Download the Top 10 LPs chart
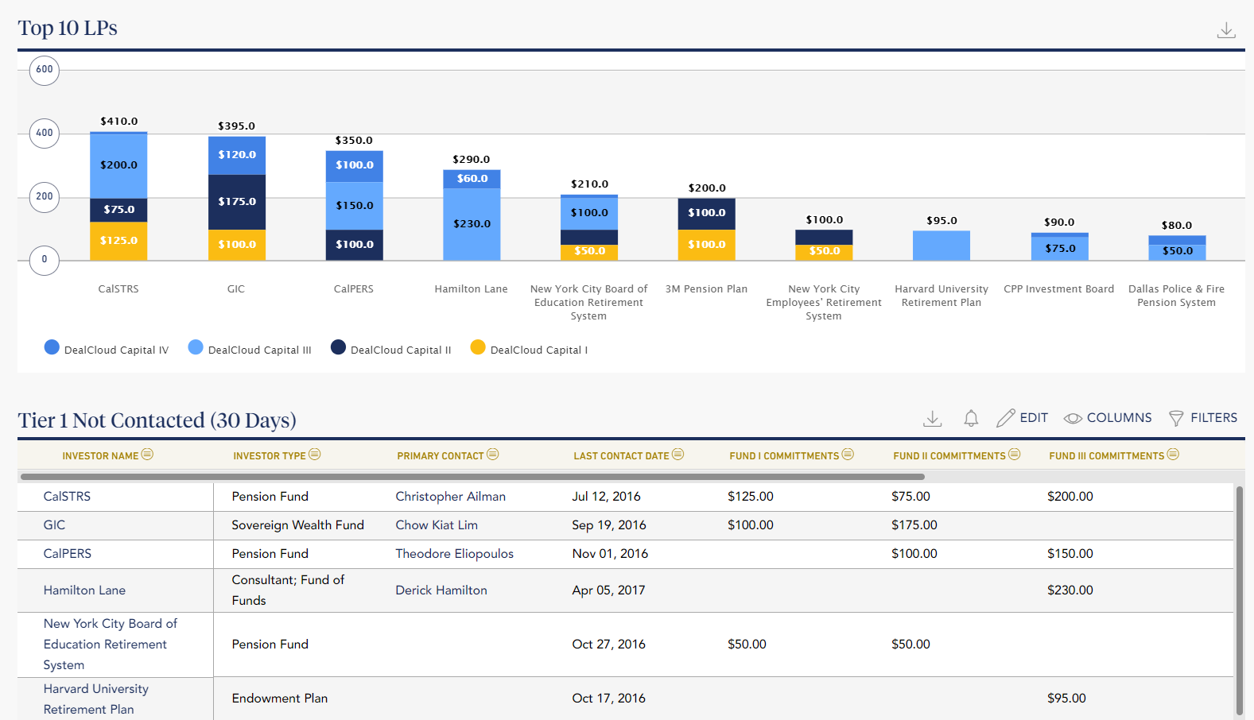Viewport: 1254px width, 720px height. pyautogui.click(x=1226, y=30)
